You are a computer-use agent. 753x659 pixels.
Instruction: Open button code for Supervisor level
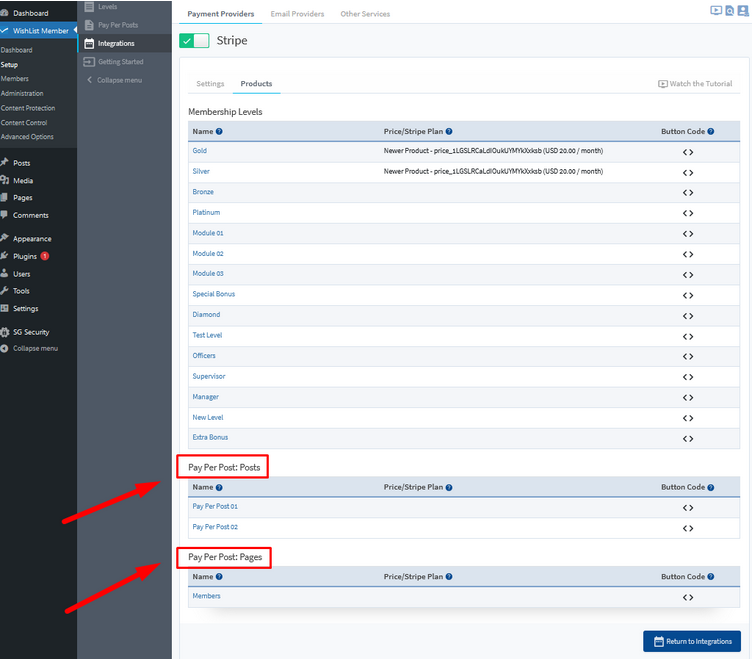tap(688, 377)
